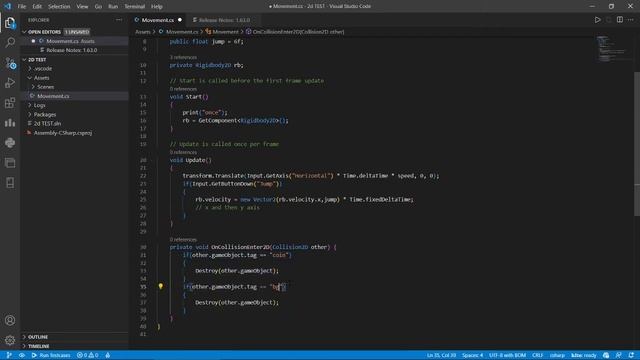Select Release Notes 1.63.0 in Open Editors
This screenshot has width=640, height=360.
[x=75, y=50]
